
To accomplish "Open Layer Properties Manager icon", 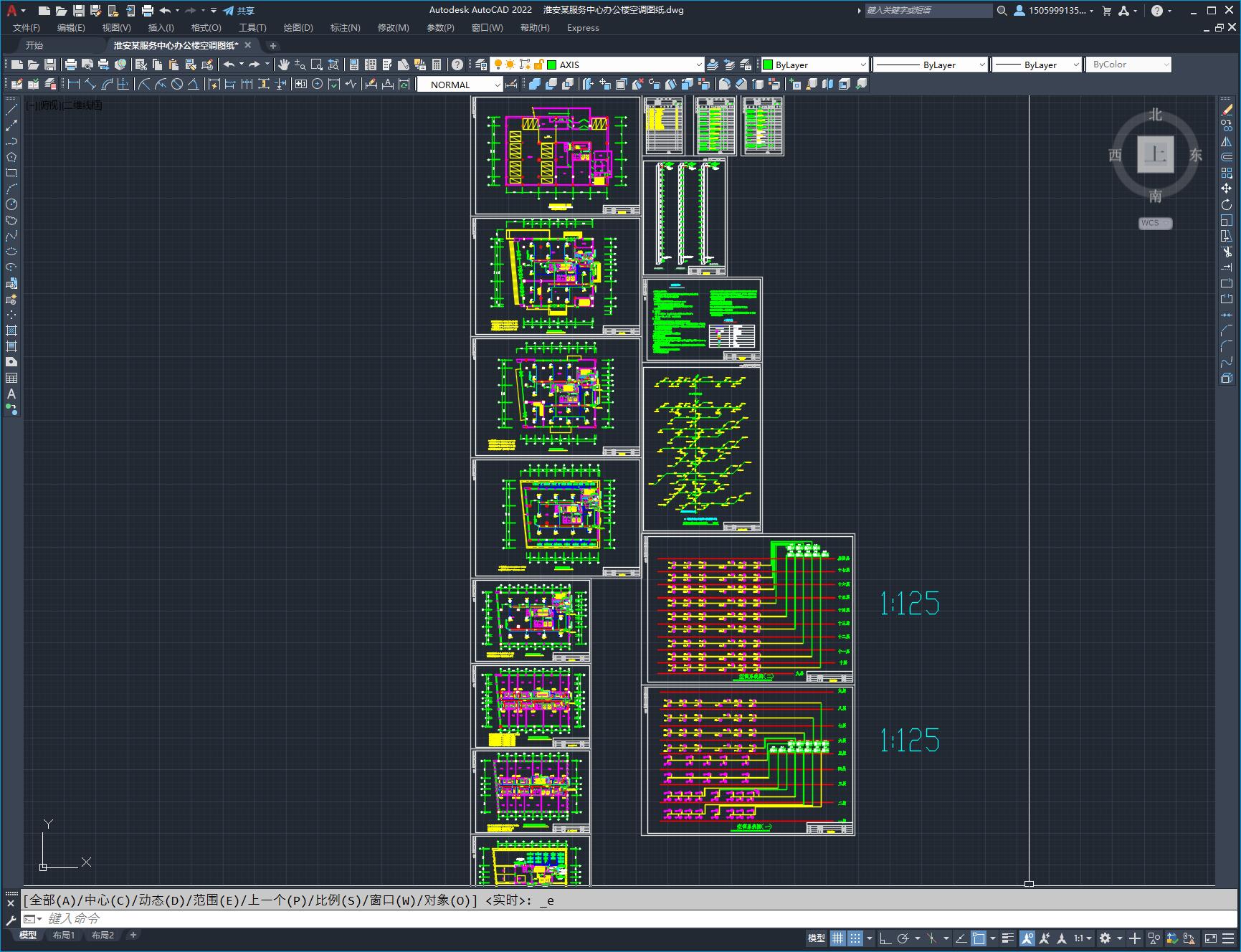I will point(481,65).
